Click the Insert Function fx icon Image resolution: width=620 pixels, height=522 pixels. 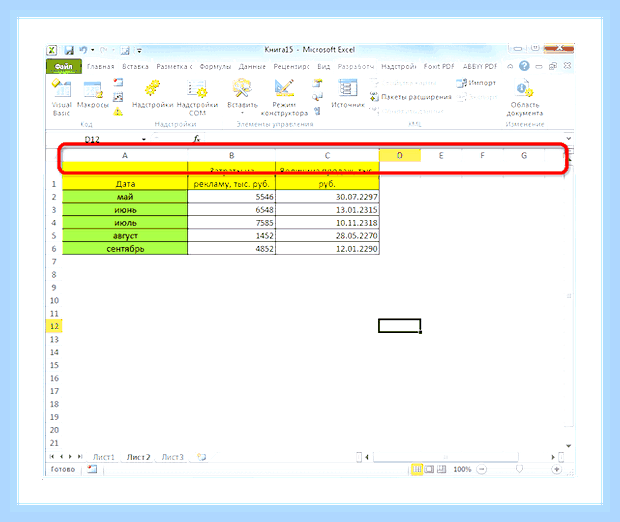tap(197, 139)
